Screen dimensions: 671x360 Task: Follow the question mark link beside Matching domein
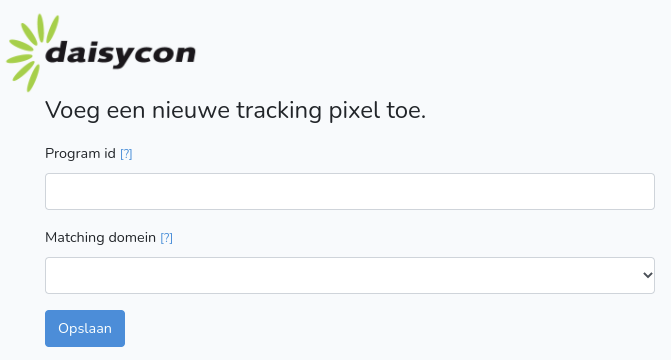pos(166,238)
